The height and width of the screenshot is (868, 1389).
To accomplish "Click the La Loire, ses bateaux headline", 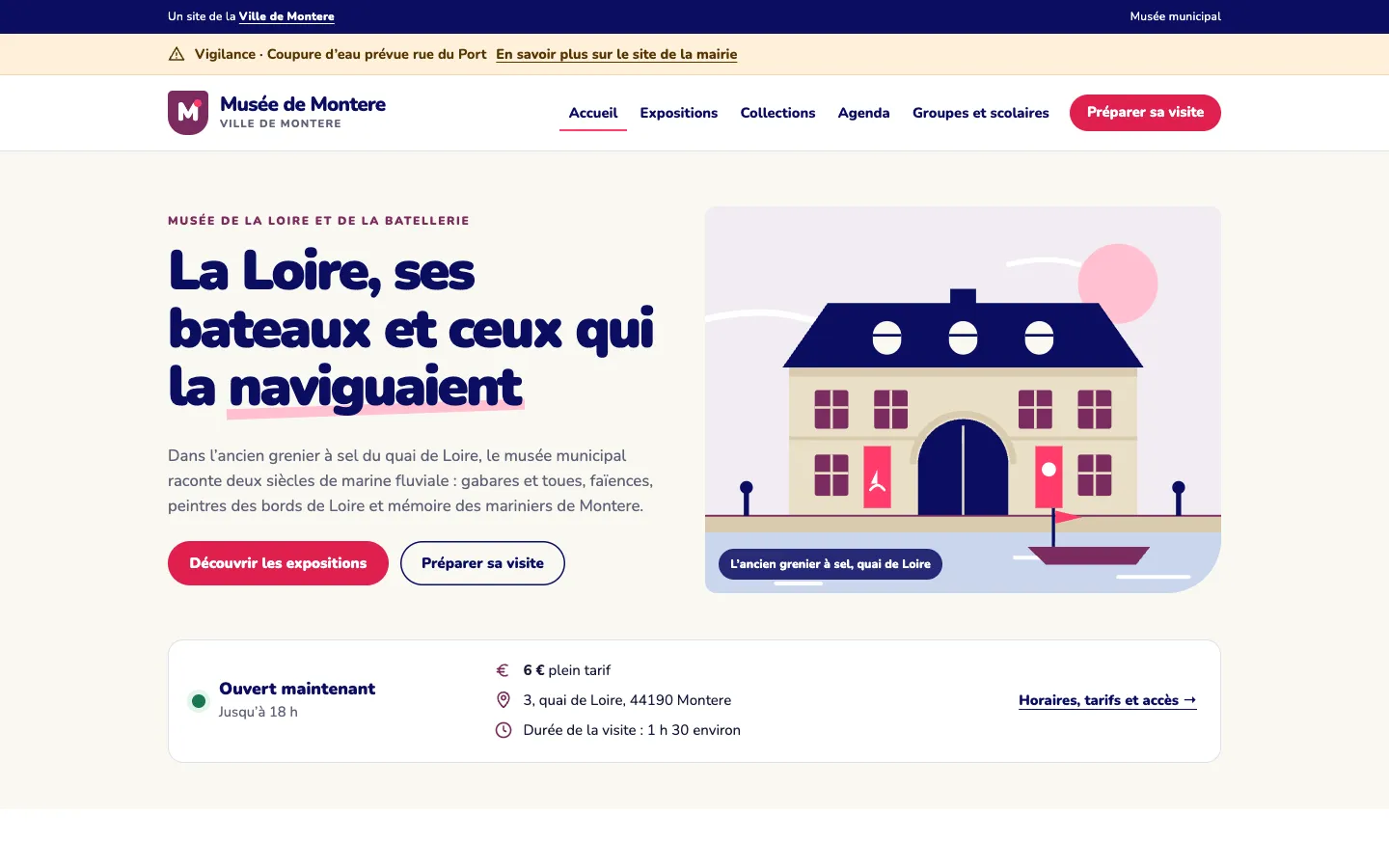I will point(412,330).
